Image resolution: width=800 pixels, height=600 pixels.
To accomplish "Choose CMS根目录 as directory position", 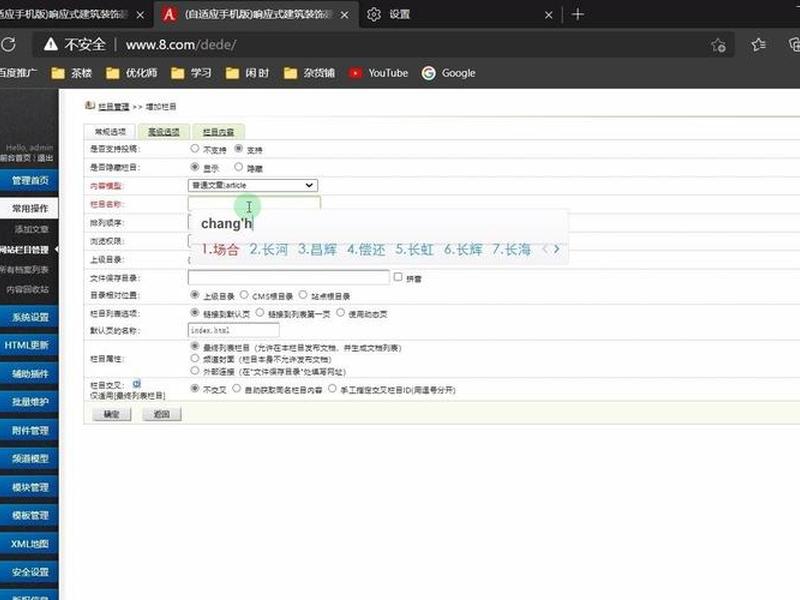I will 244,295.
